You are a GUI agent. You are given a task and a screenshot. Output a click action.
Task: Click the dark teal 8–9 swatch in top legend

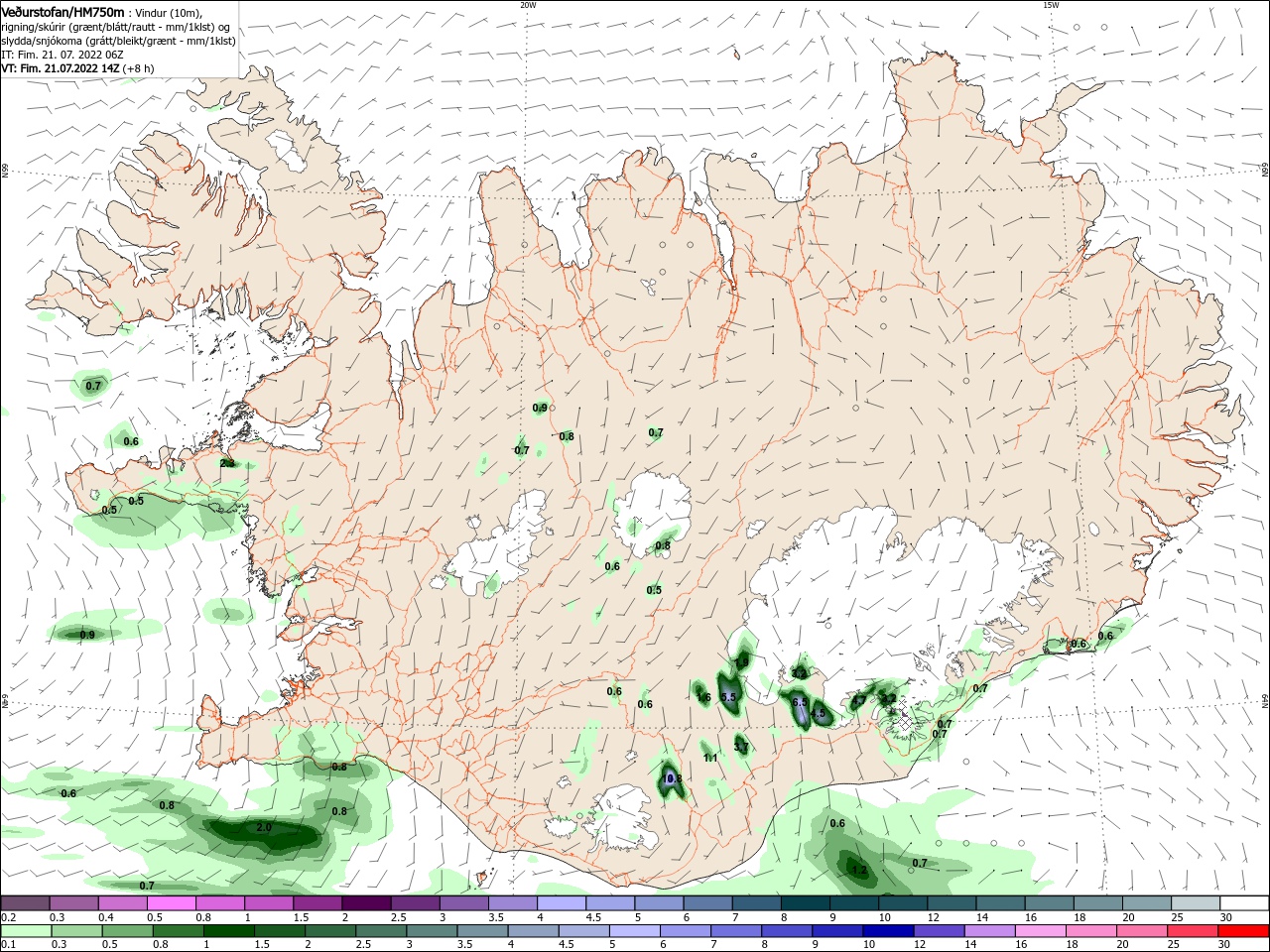coord(806,903)
